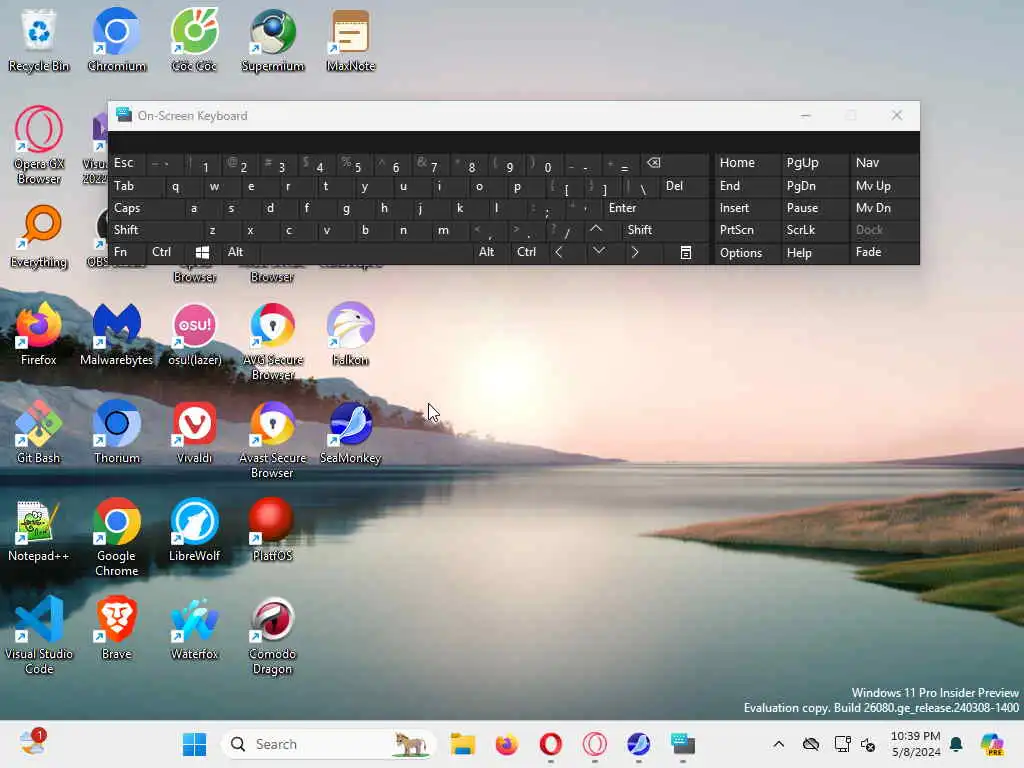Click the taskbar Search box
Image resolution: width=1024 pixels, height=768 pixels.
[x=328, y=744]
